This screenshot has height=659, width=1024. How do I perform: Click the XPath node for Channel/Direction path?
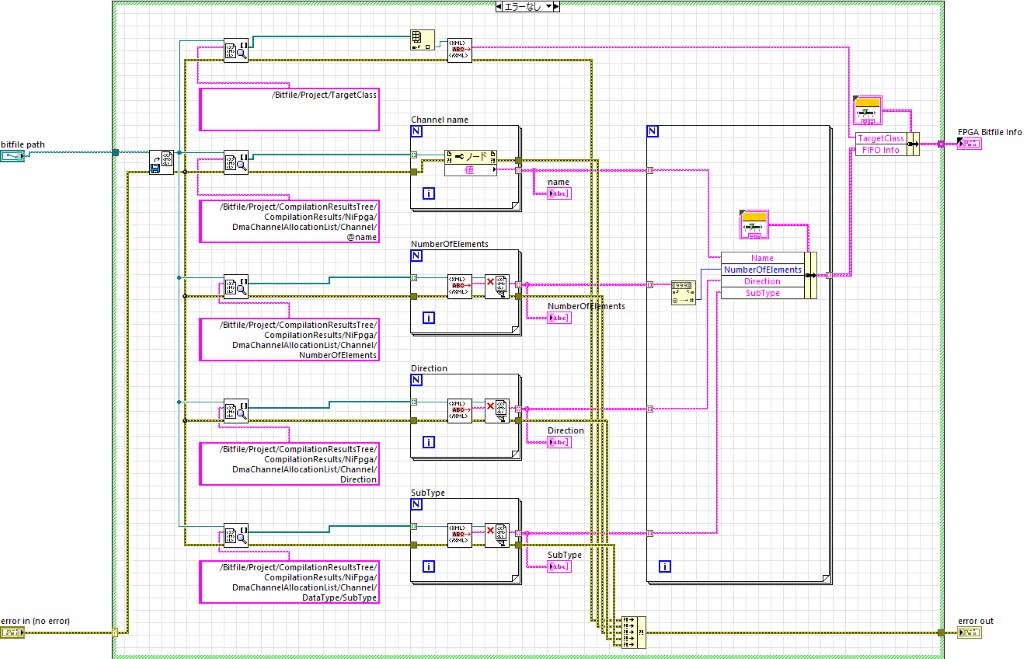[236, 411]
